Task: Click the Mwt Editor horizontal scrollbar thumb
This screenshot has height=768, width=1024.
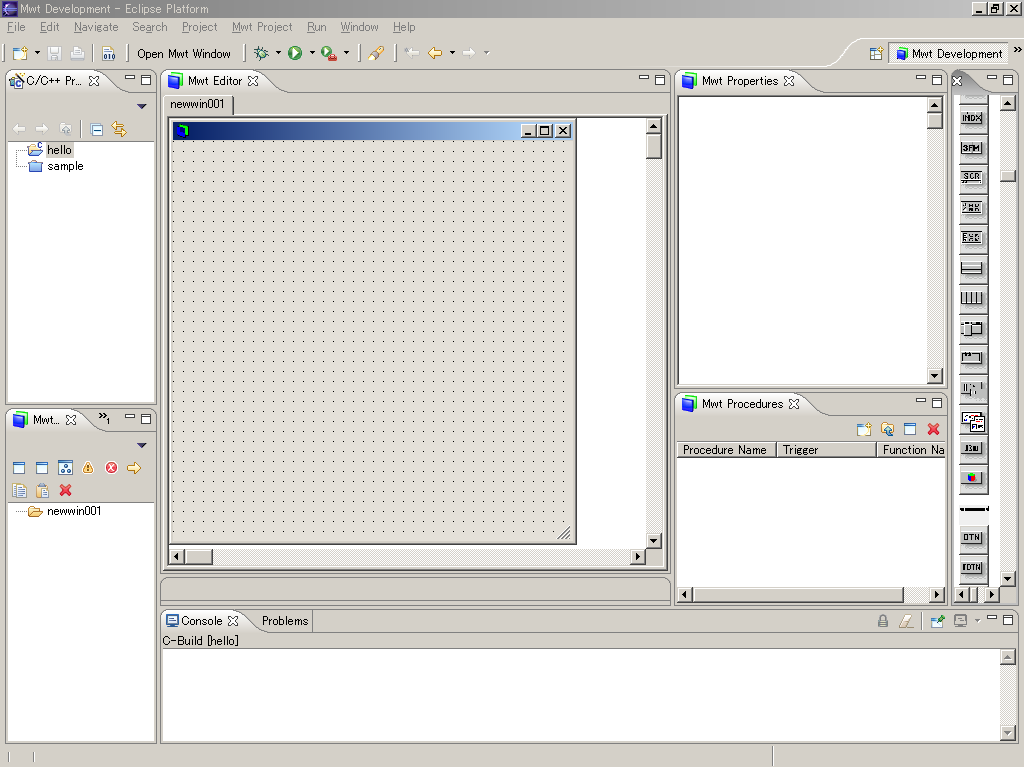Action: click(199, 556)
